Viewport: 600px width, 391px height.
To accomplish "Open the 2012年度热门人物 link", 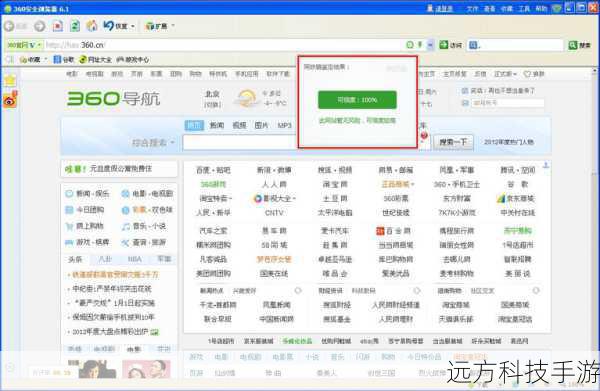I will pyautogui.click(x=509, y=142).
